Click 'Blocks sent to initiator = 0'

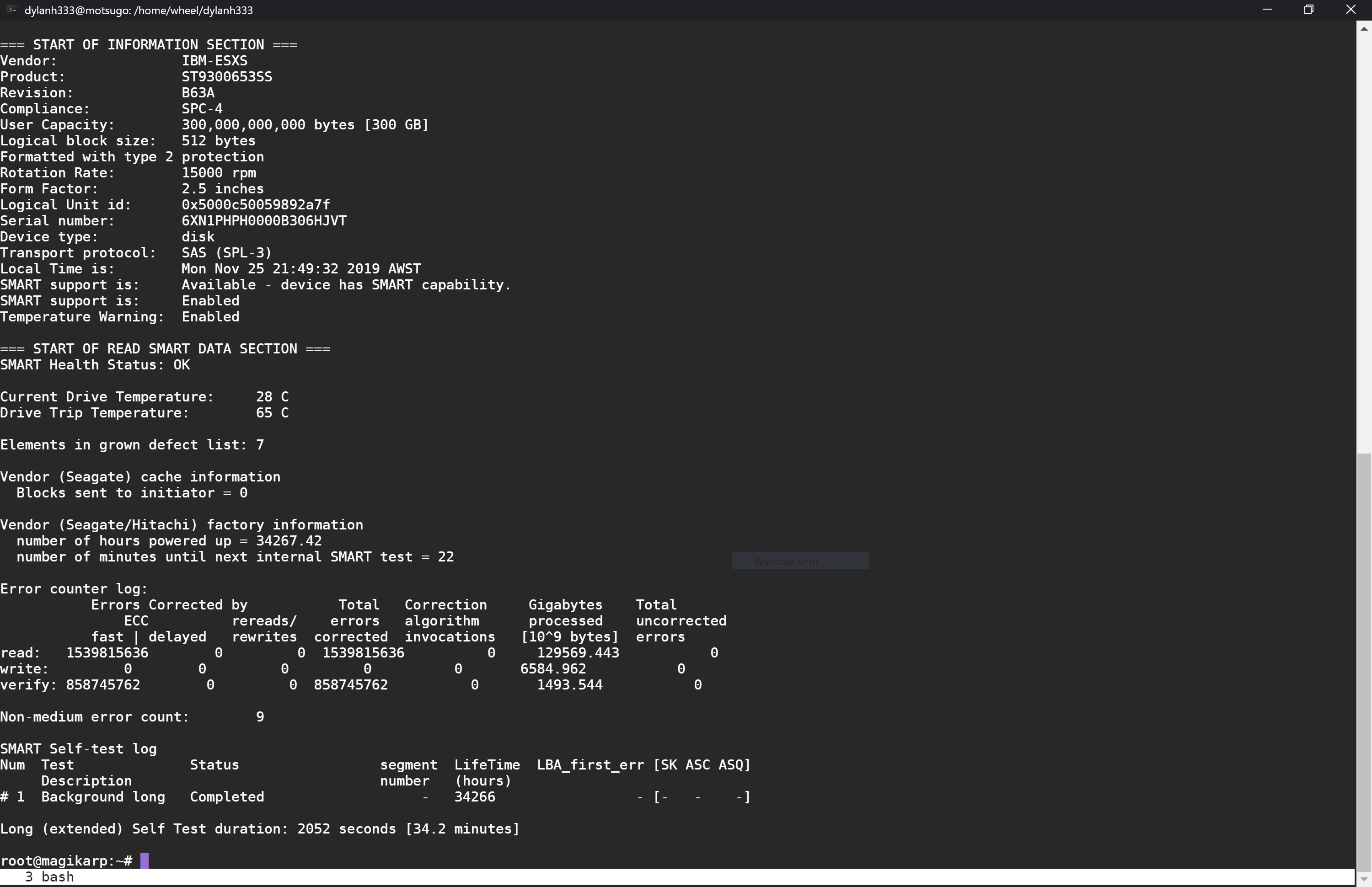(x=132, y=493)
